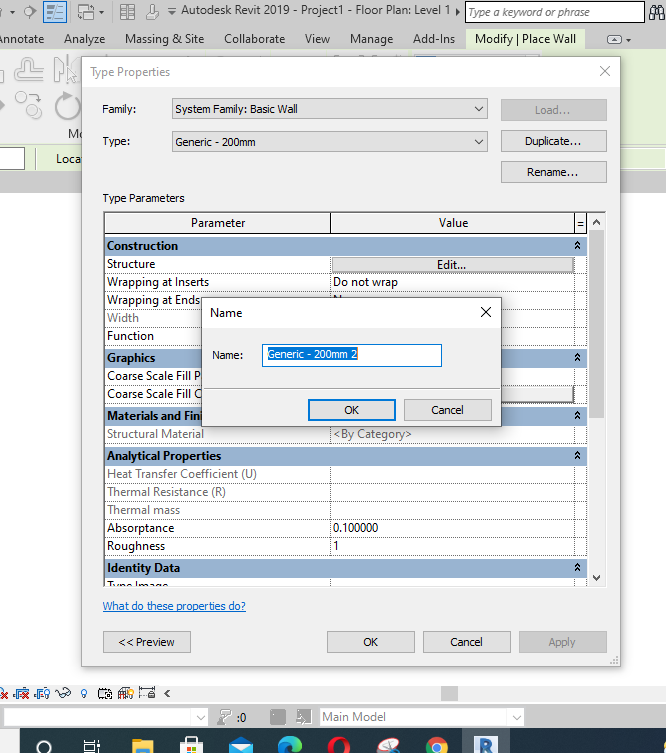The image size is (666, 753).
Task: Click the Show Crop Region icon with lightbulb
Action: pos(42,693)
